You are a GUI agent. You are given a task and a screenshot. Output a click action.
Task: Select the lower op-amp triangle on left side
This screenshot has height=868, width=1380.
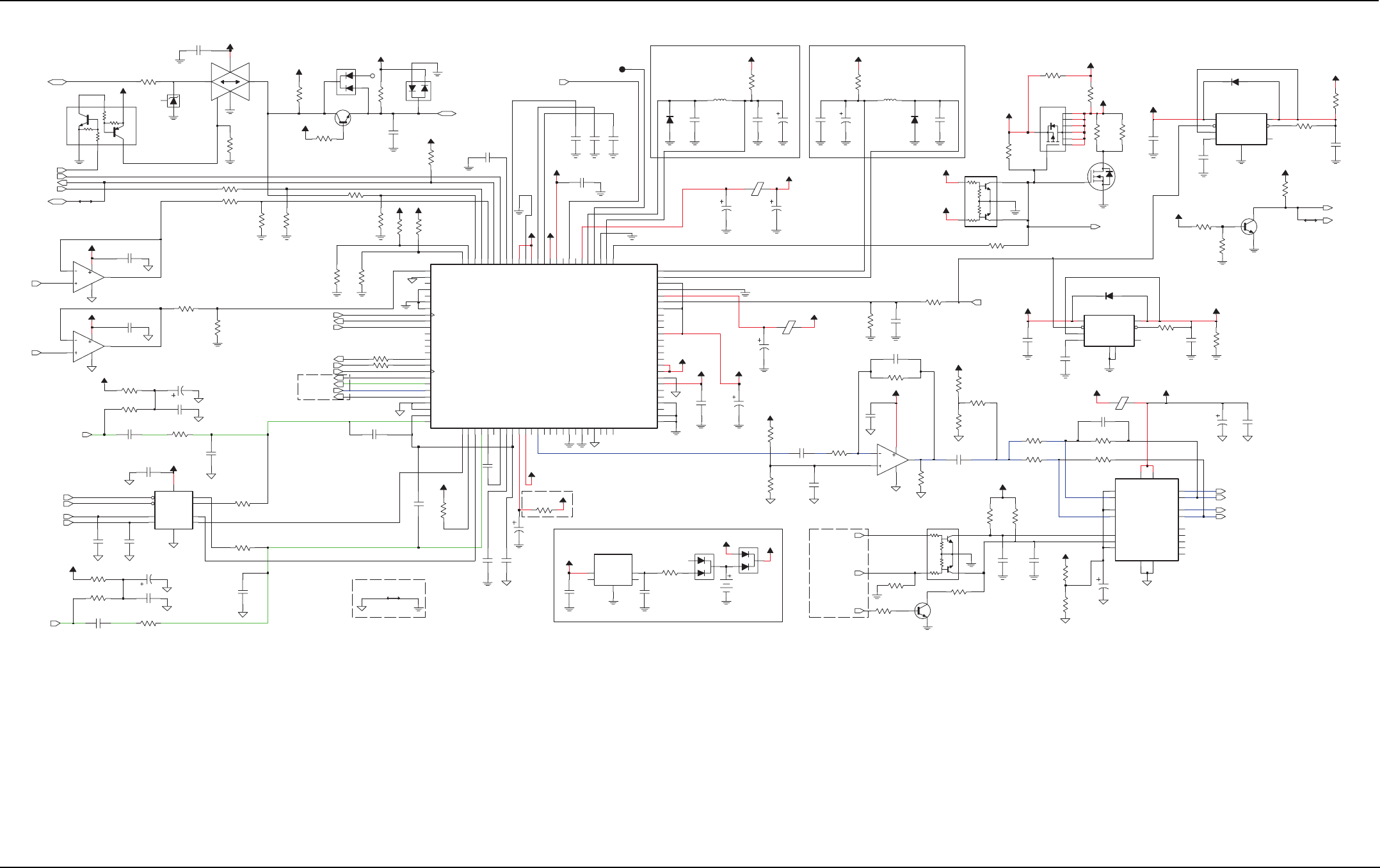point(88,346)
